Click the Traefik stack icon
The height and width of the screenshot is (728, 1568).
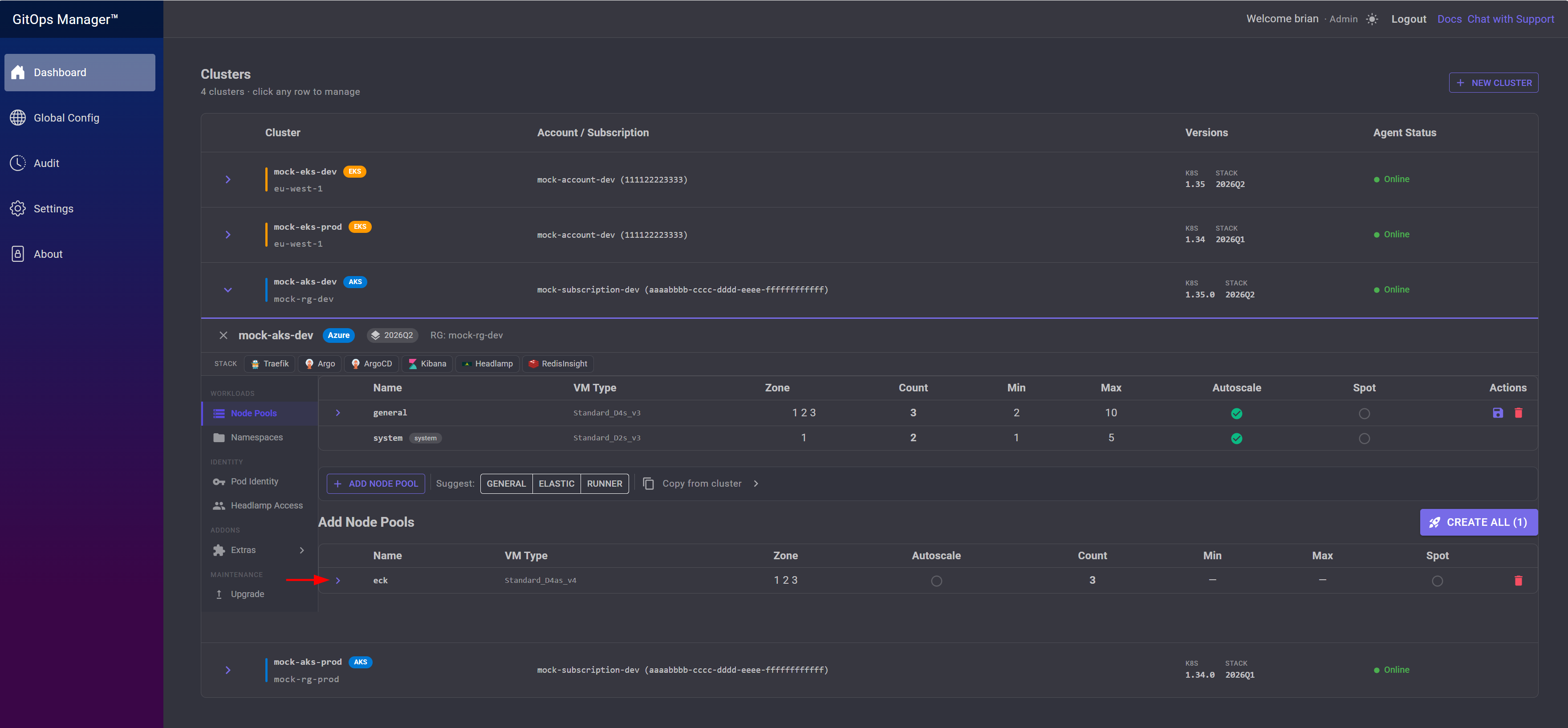click(x=256, y=363)
